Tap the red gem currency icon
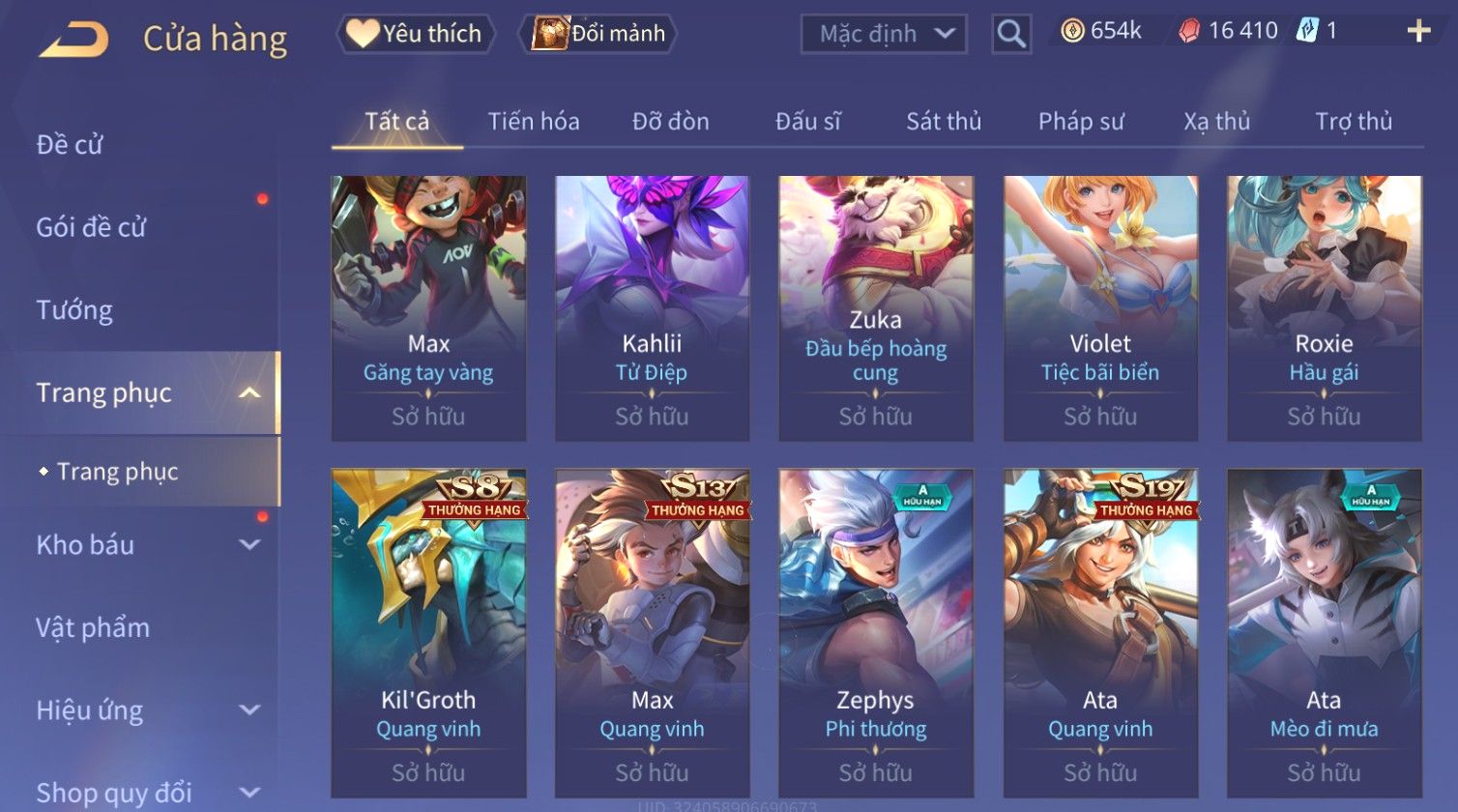This screenshot has height=812, width=1458. [1189, 32]
